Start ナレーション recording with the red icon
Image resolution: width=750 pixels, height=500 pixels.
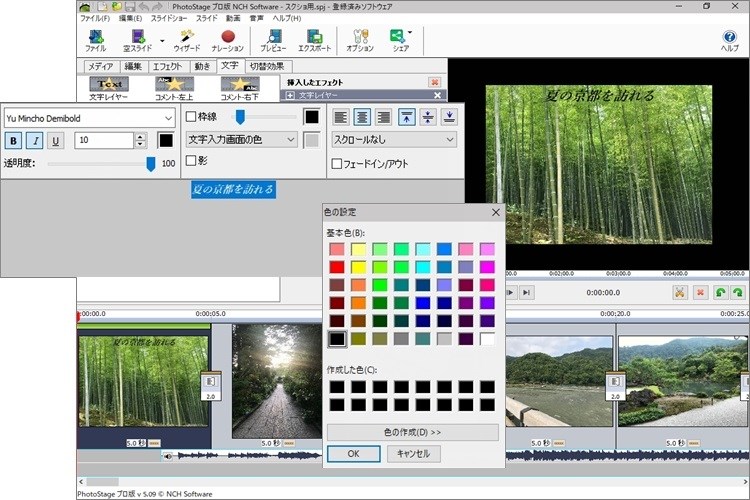(228, 41)
